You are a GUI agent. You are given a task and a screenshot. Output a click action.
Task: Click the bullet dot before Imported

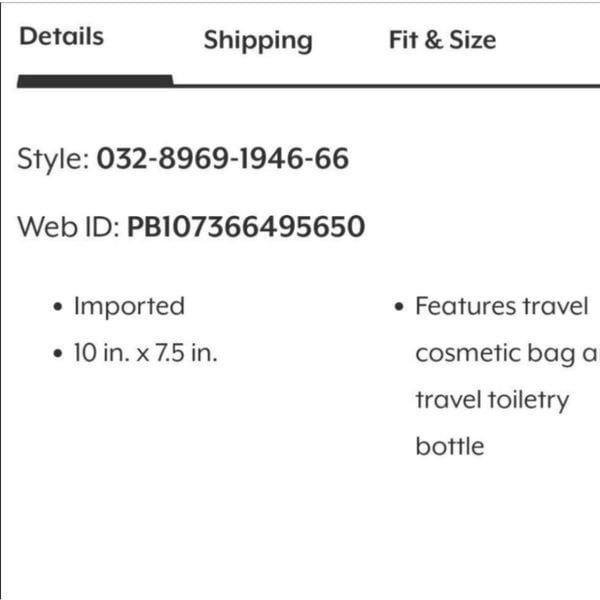[58, 307]
